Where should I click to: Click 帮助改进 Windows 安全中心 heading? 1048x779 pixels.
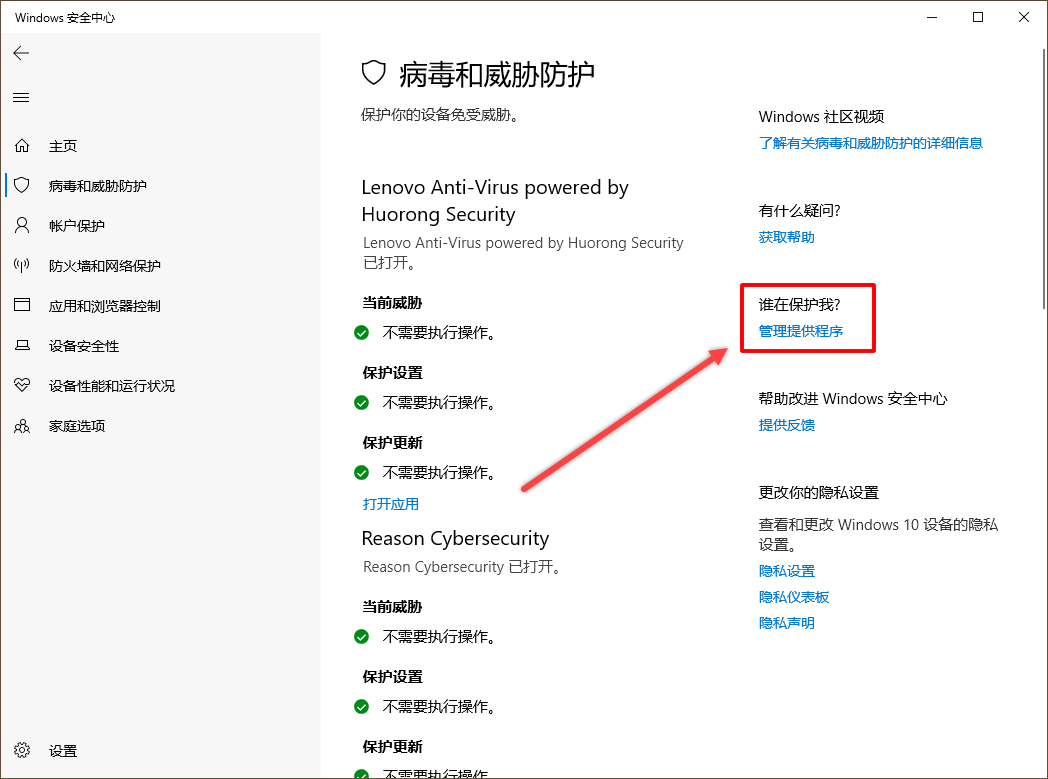coord(853,399)
